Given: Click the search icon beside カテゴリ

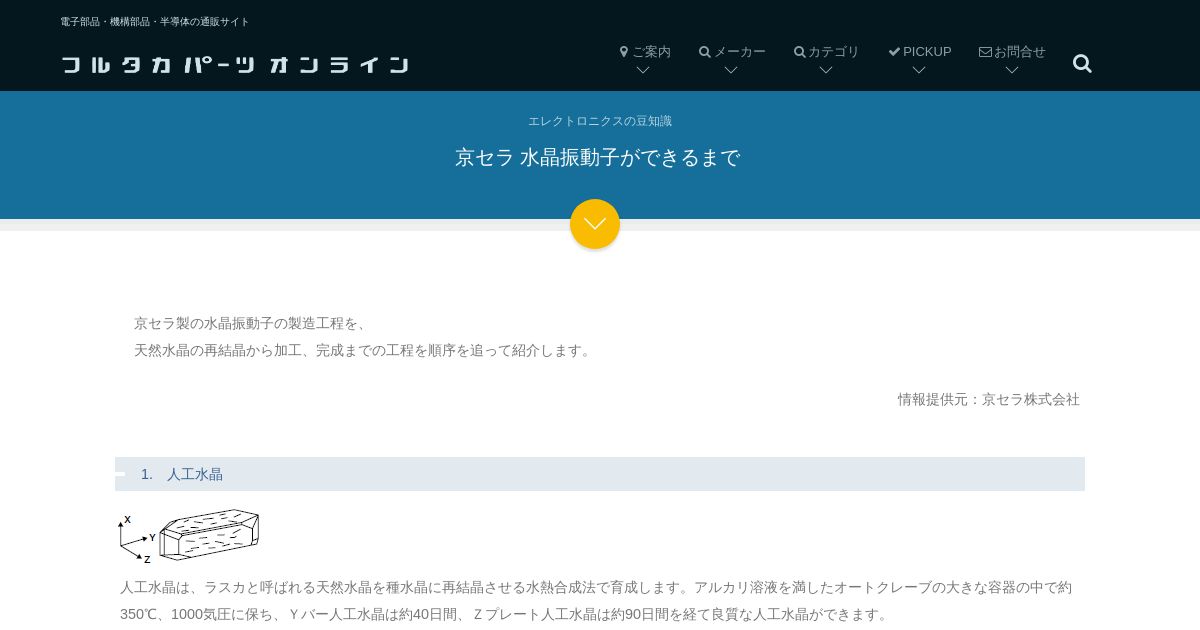Looking at the screenshot, I should point(800,52).
